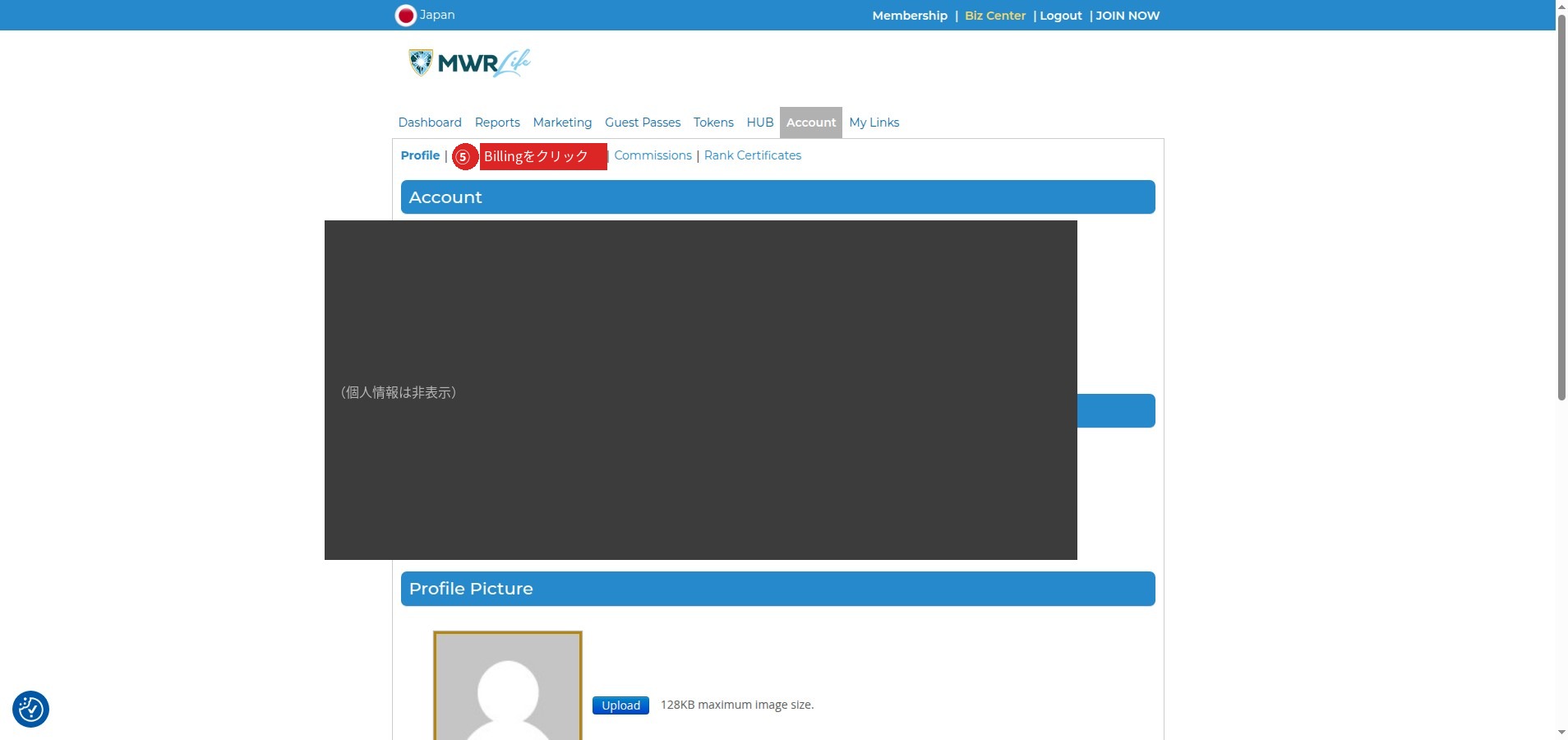The width and height of the screenshot is (1568, 740).
Task: Select the Account tab
Action: pyautogui.click(x=811, y=123)
